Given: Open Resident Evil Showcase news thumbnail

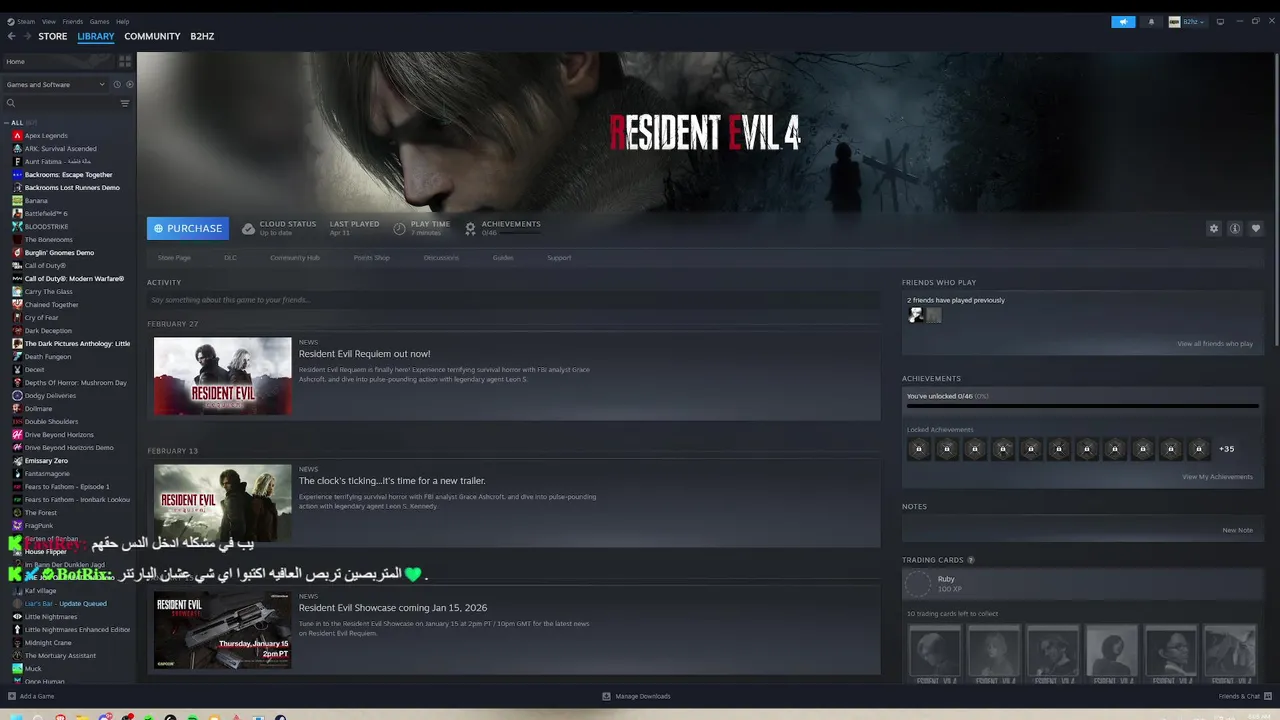Looking at the screenshot, I should [223, 630].
